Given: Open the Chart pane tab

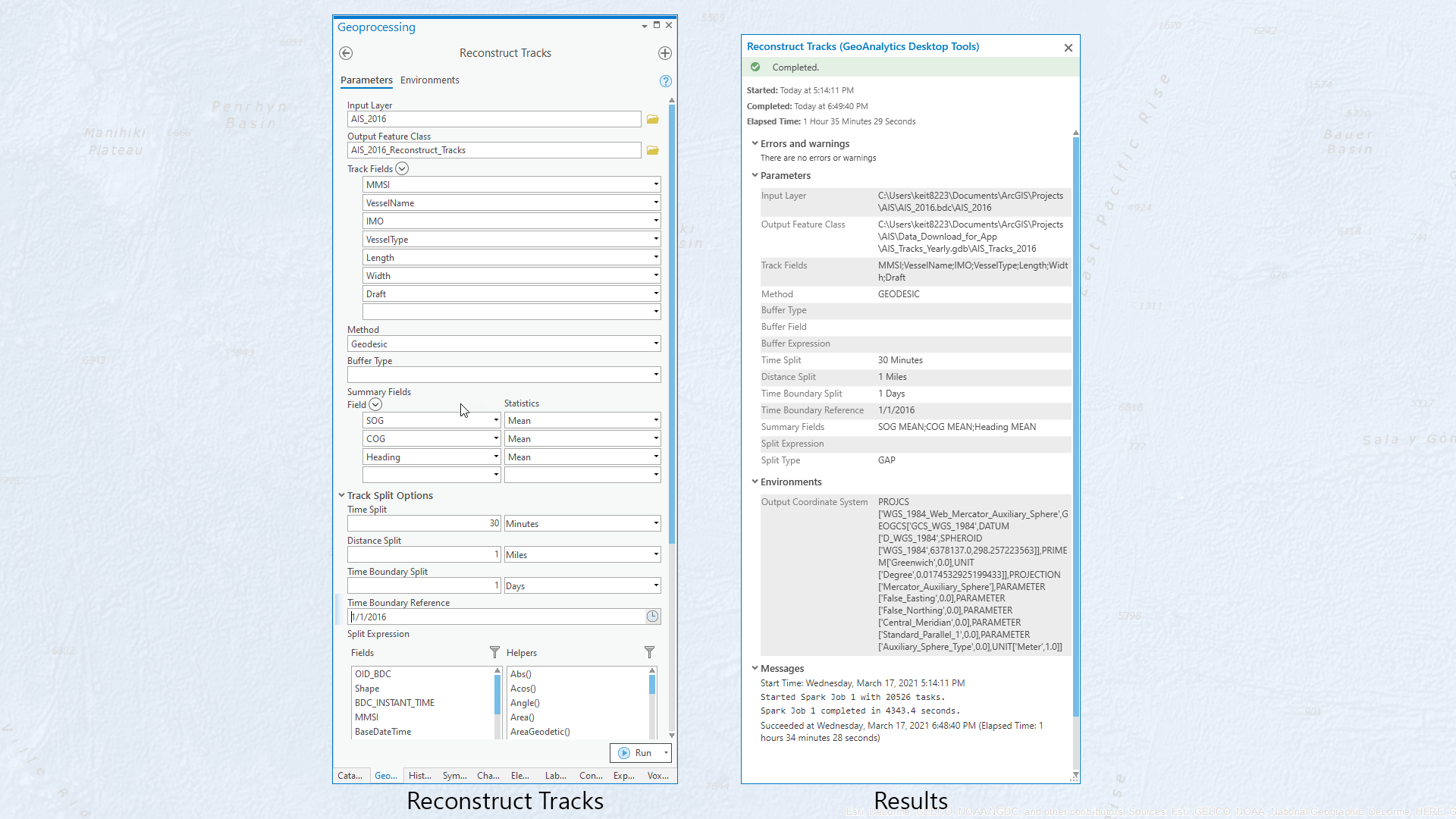Looking at the screenshot, I should (x=488, y=776).
